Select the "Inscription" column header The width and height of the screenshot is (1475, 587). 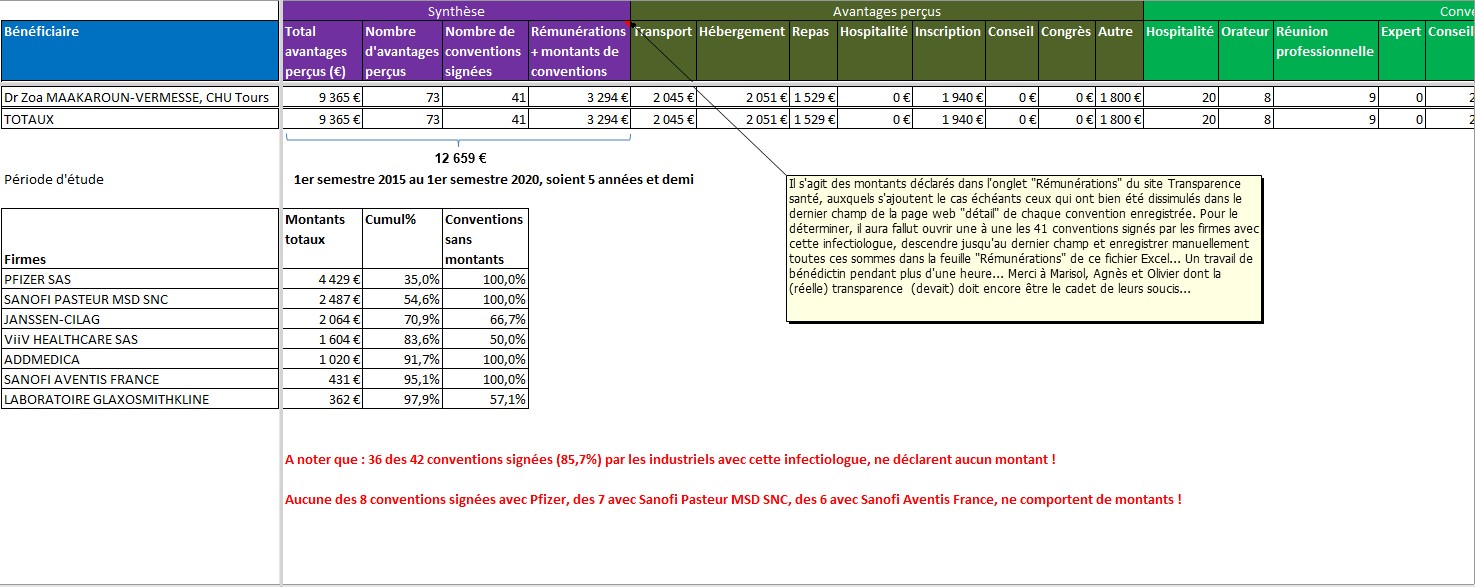tap(948, 51)
